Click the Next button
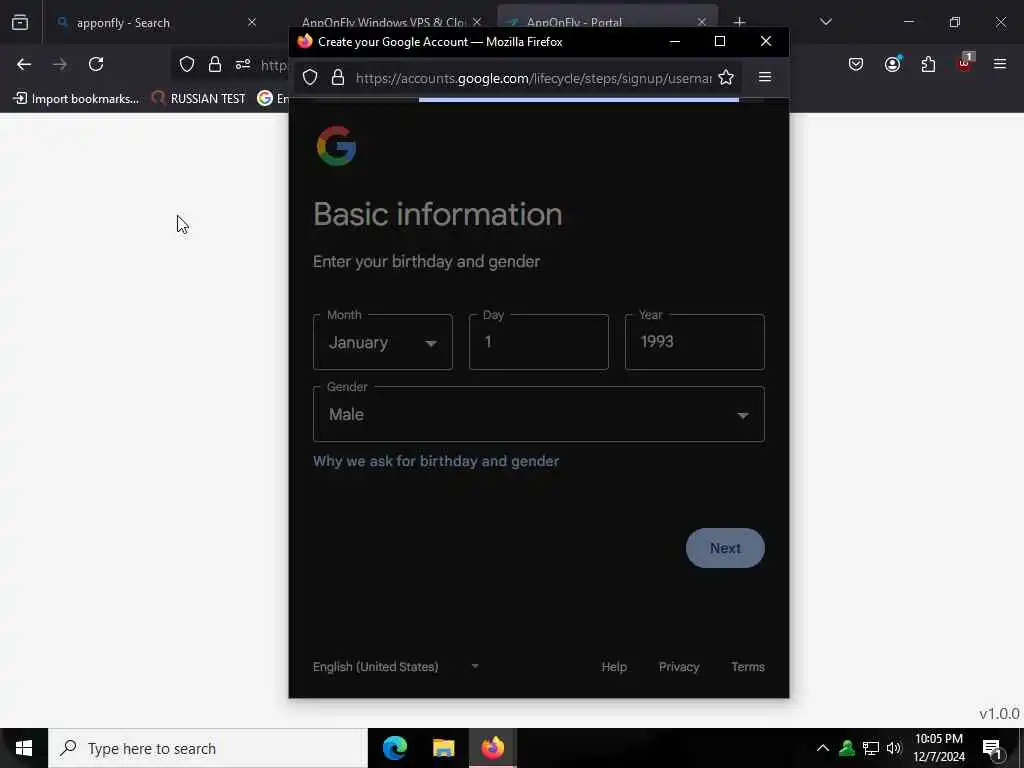The width and height of the screenshot is (1024, 768). click(x=725, y=548)
